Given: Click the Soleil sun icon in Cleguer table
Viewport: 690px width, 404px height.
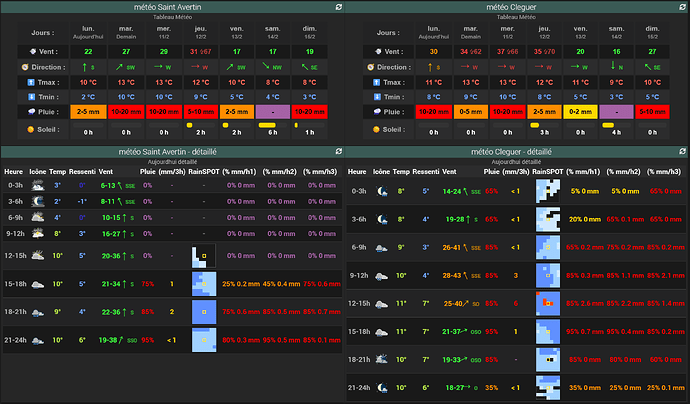Looking at the screenshot, I should pyautogui.click(x=376, y=129).
